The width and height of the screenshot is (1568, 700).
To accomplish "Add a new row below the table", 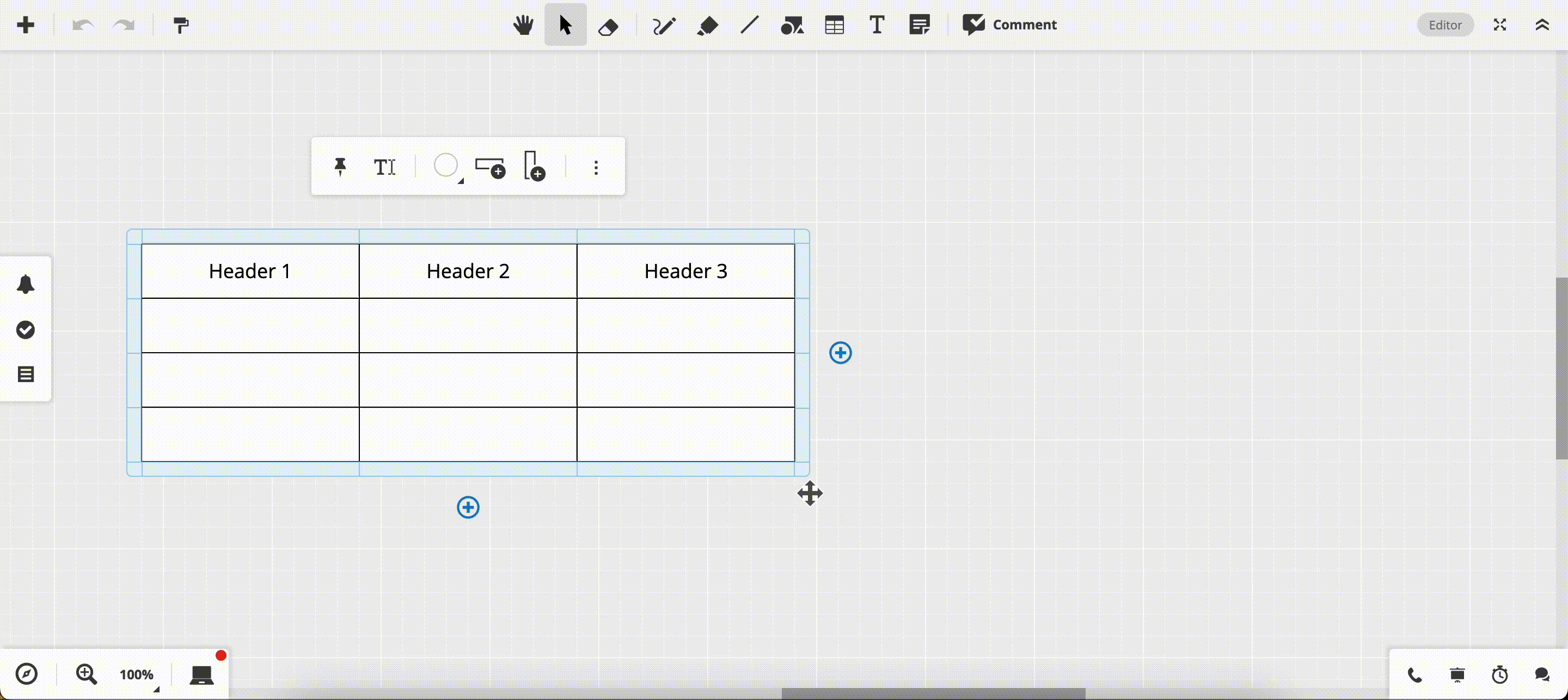I will (467, 507).
